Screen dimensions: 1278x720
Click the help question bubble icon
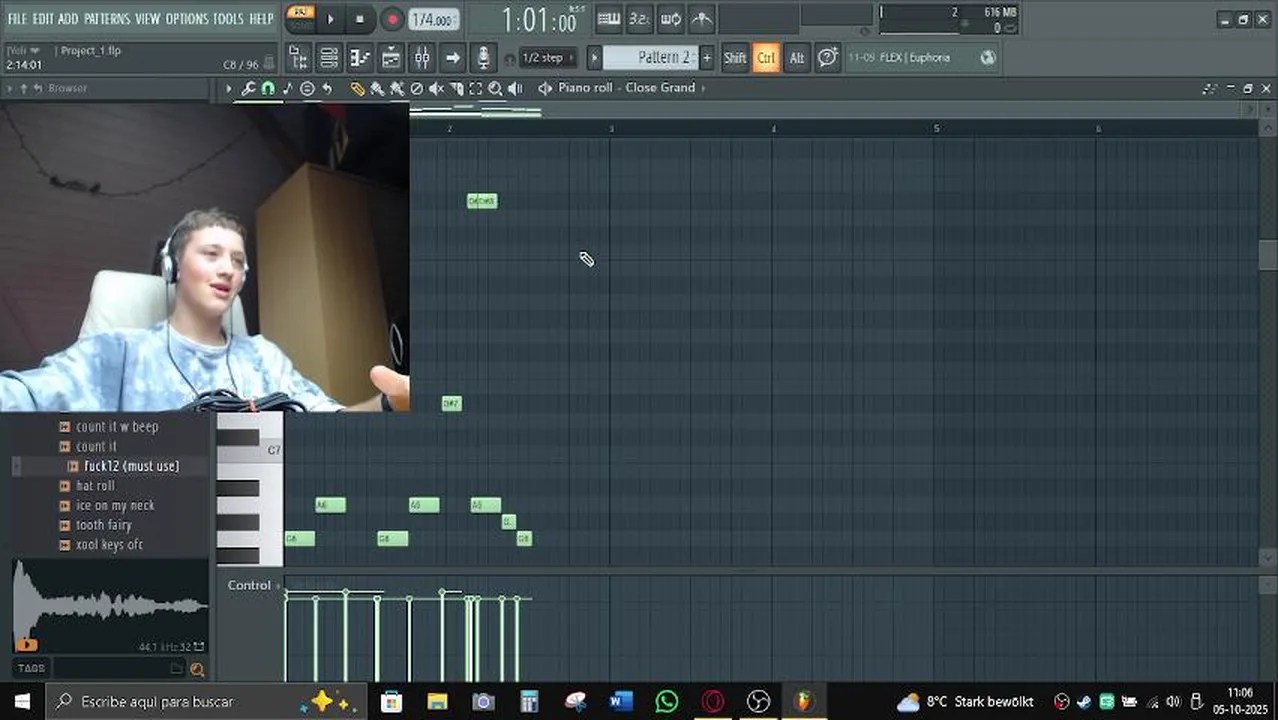point(828,57)
